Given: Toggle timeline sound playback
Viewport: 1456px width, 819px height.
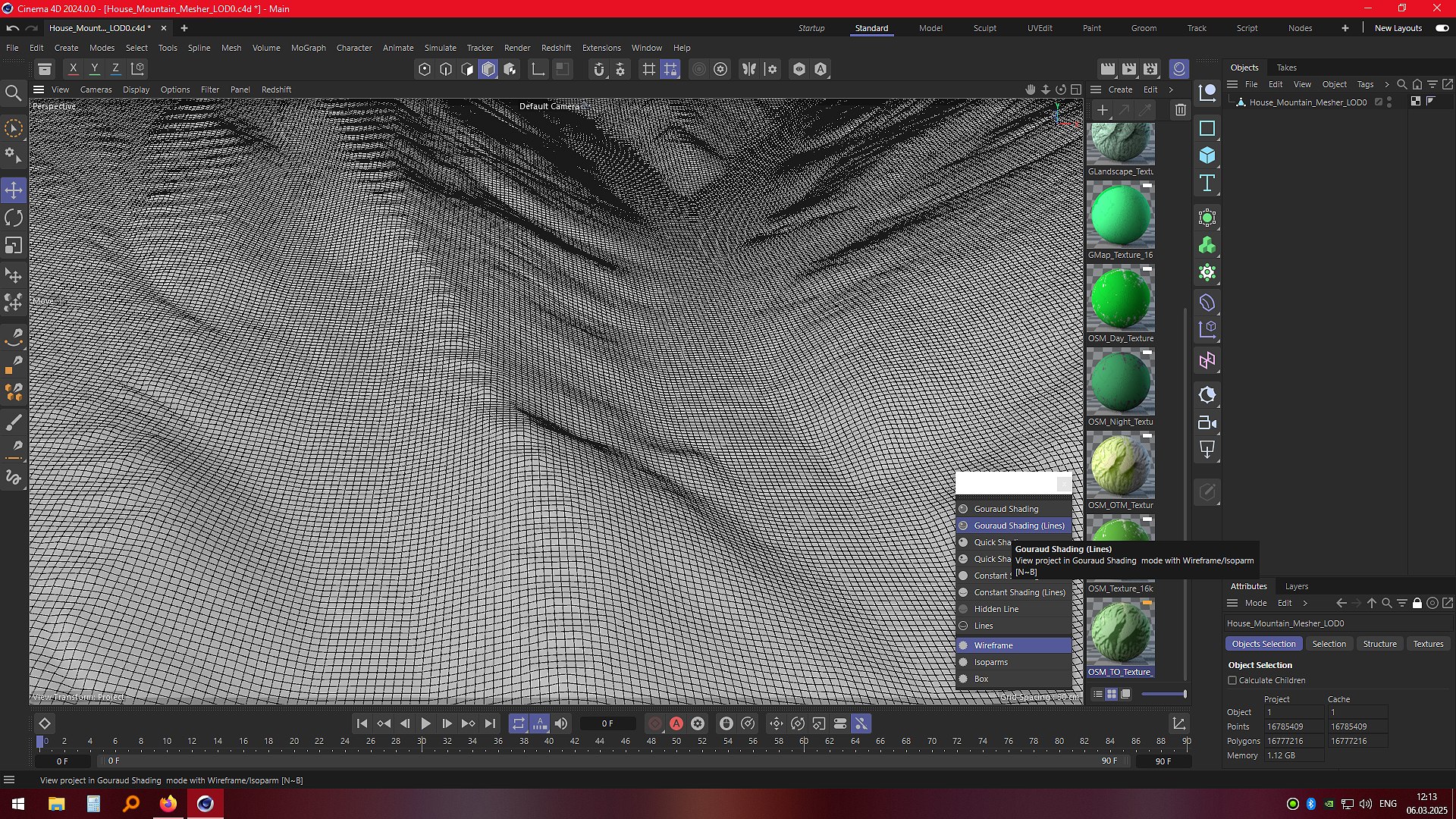Looking at the screenshot, I should coord(561,723).
